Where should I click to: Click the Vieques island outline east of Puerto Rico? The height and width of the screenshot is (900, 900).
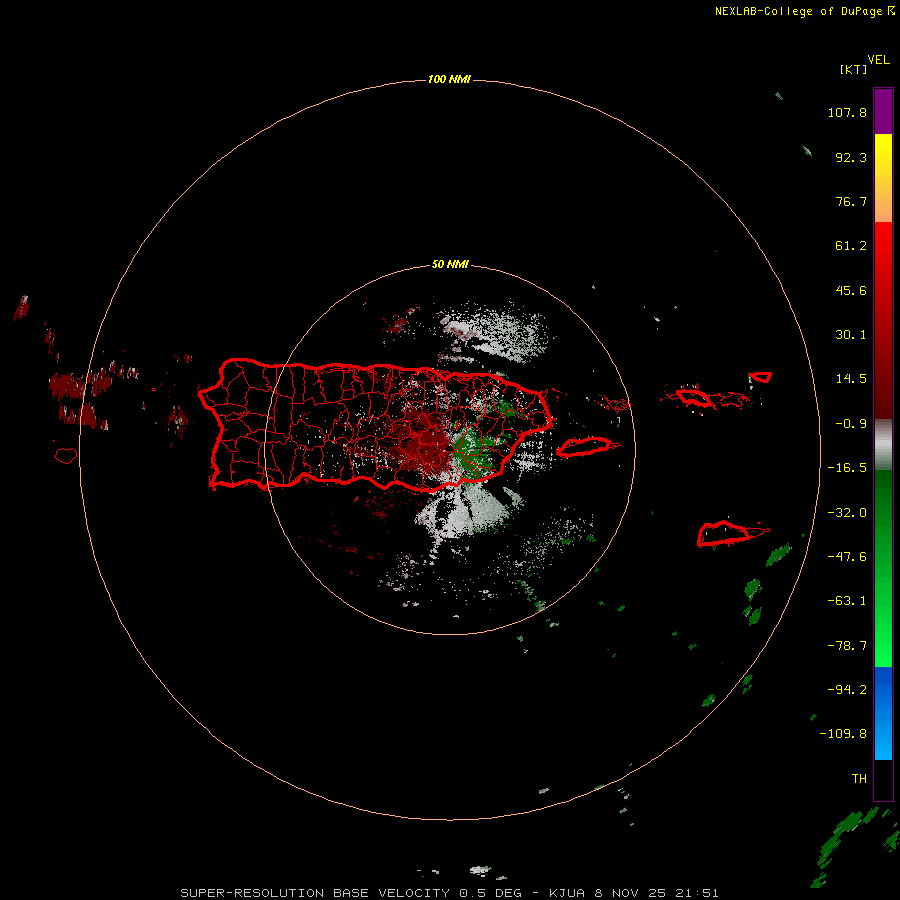584,447
